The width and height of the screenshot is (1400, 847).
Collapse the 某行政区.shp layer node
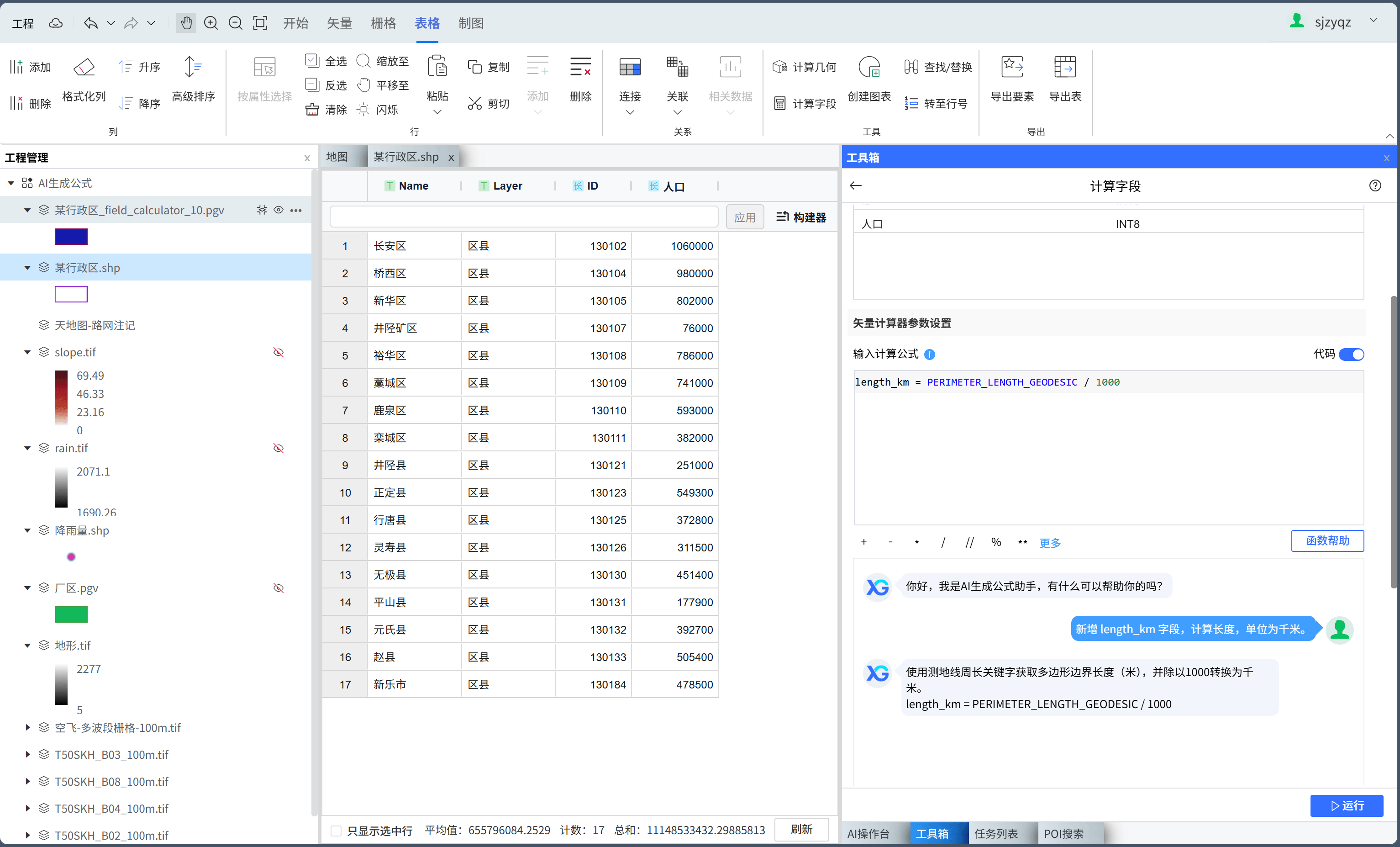click(27, 267)
